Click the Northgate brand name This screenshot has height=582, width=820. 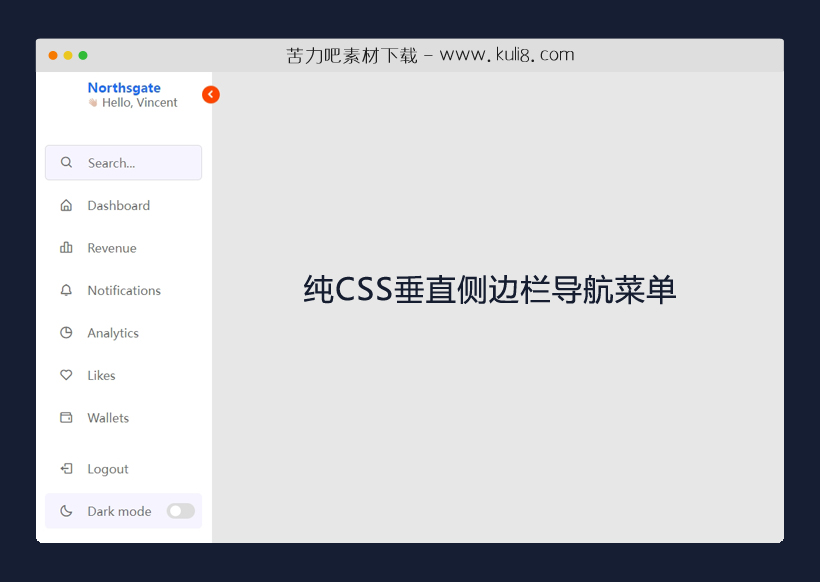(x=123, y=88)
